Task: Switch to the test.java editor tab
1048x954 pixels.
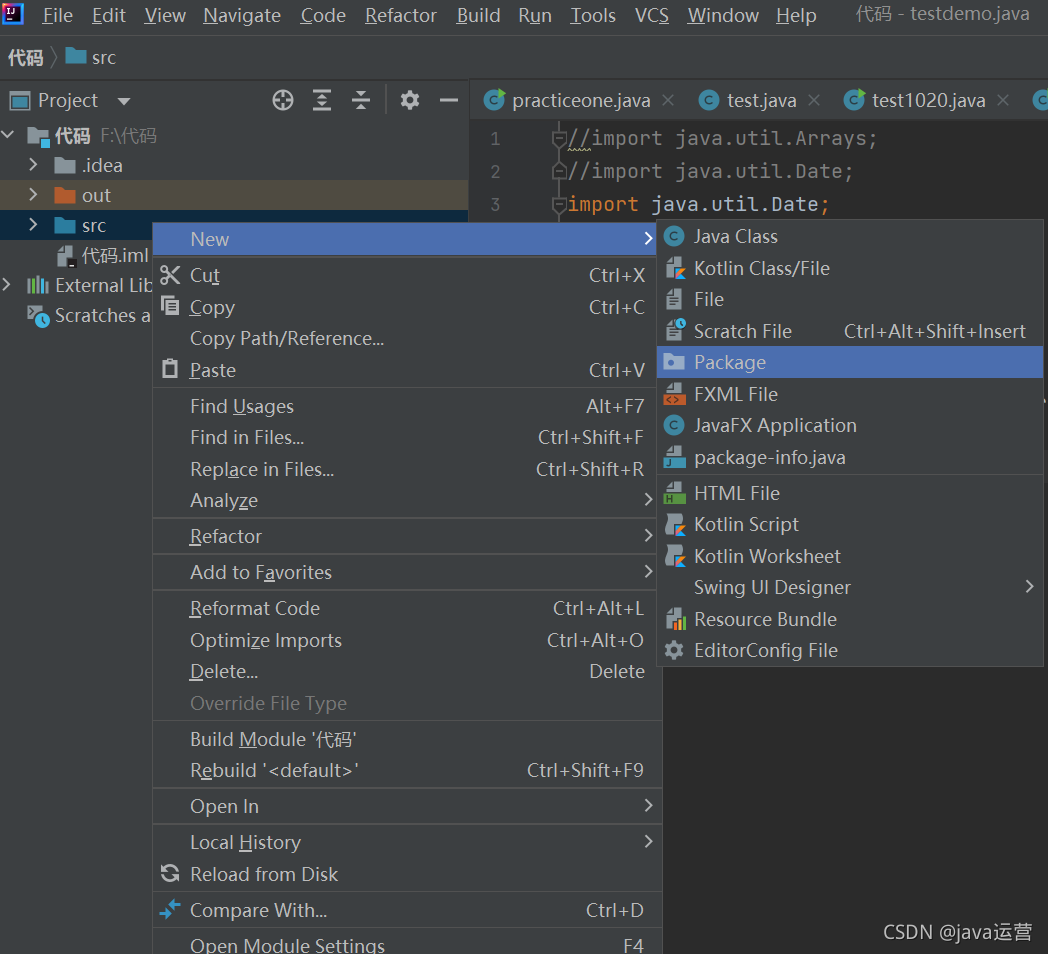Action: pyautogui.click(x=761, y=100)
